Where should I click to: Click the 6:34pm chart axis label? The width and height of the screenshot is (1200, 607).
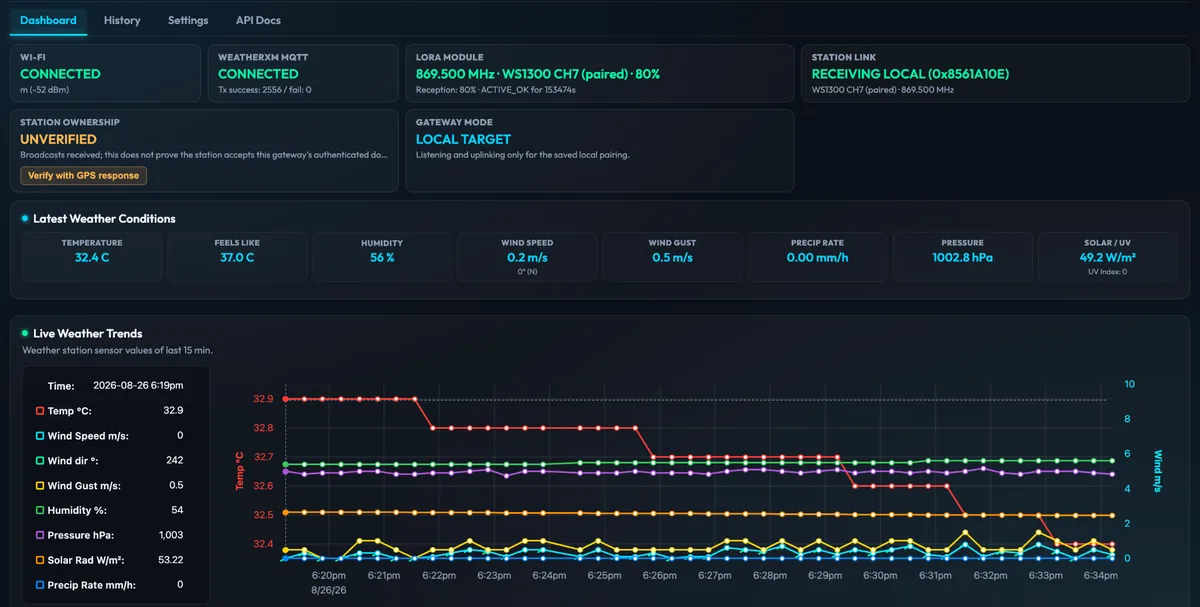1100,576
